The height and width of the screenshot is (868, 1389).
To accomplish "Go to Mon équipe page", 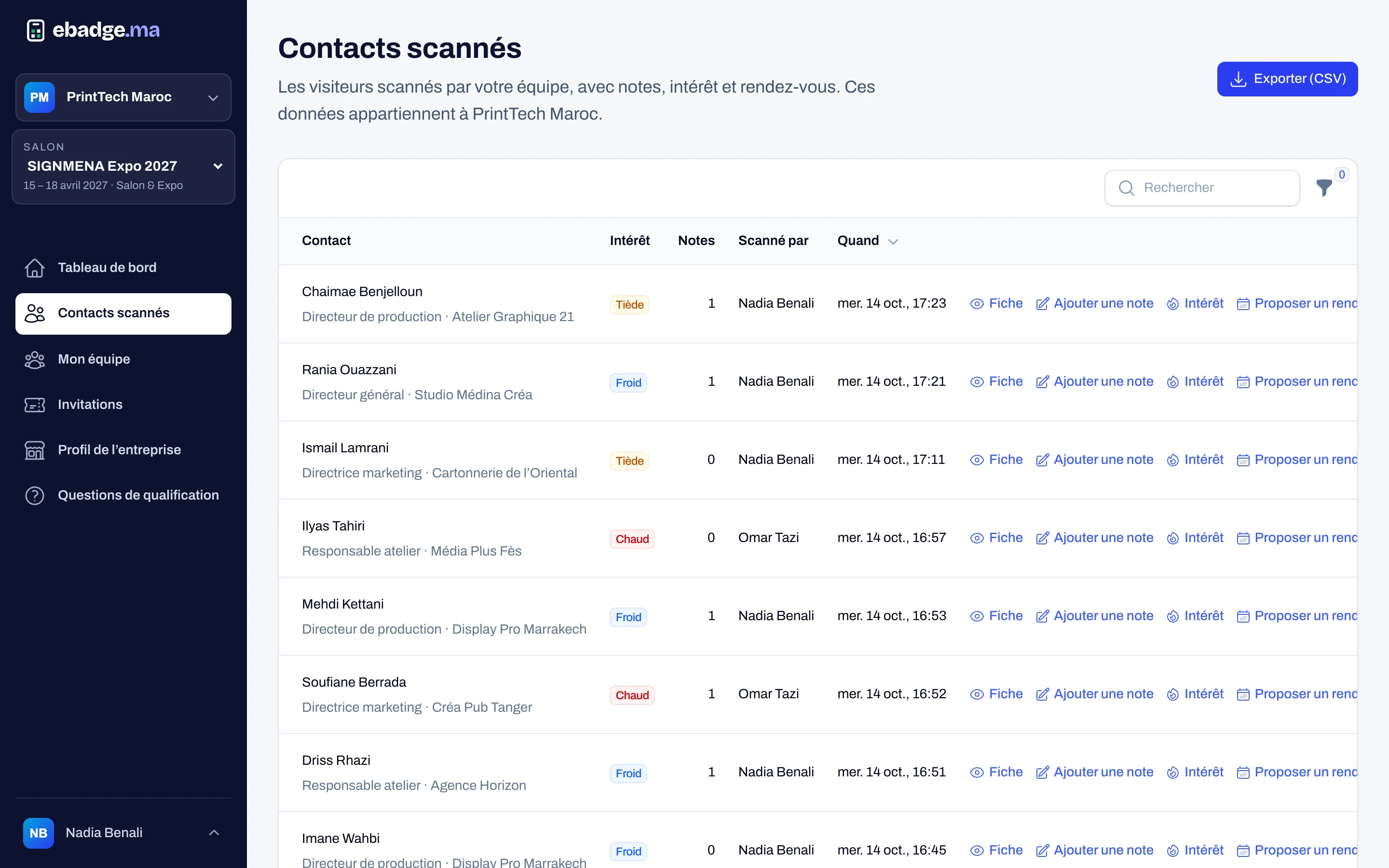I will tap(123, 359).
